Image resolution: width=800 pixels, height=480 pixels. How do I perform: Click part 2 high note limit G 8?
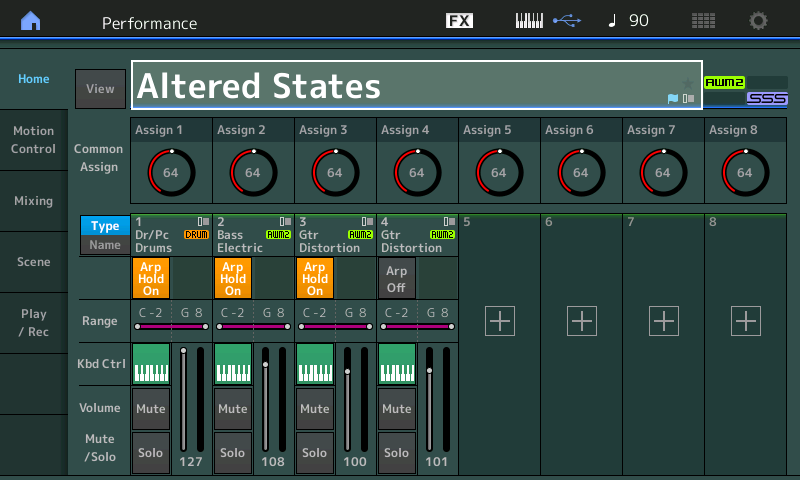pos(273,313)
